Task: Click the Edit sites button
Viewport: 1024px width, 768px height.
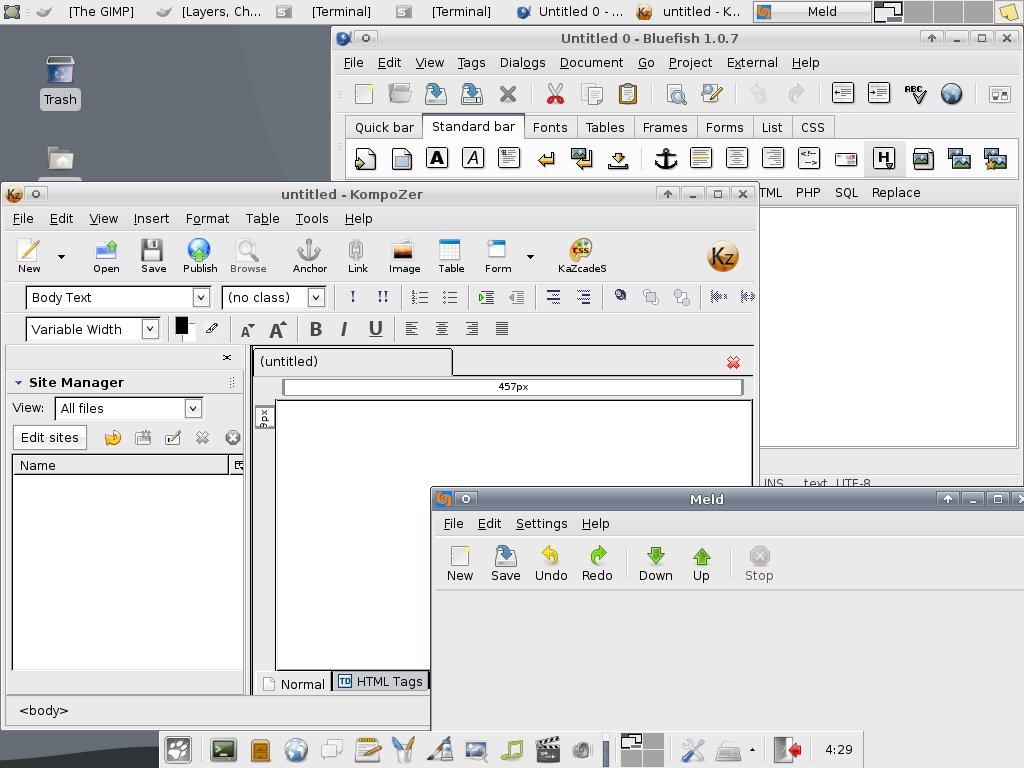Action: (50, 438)
